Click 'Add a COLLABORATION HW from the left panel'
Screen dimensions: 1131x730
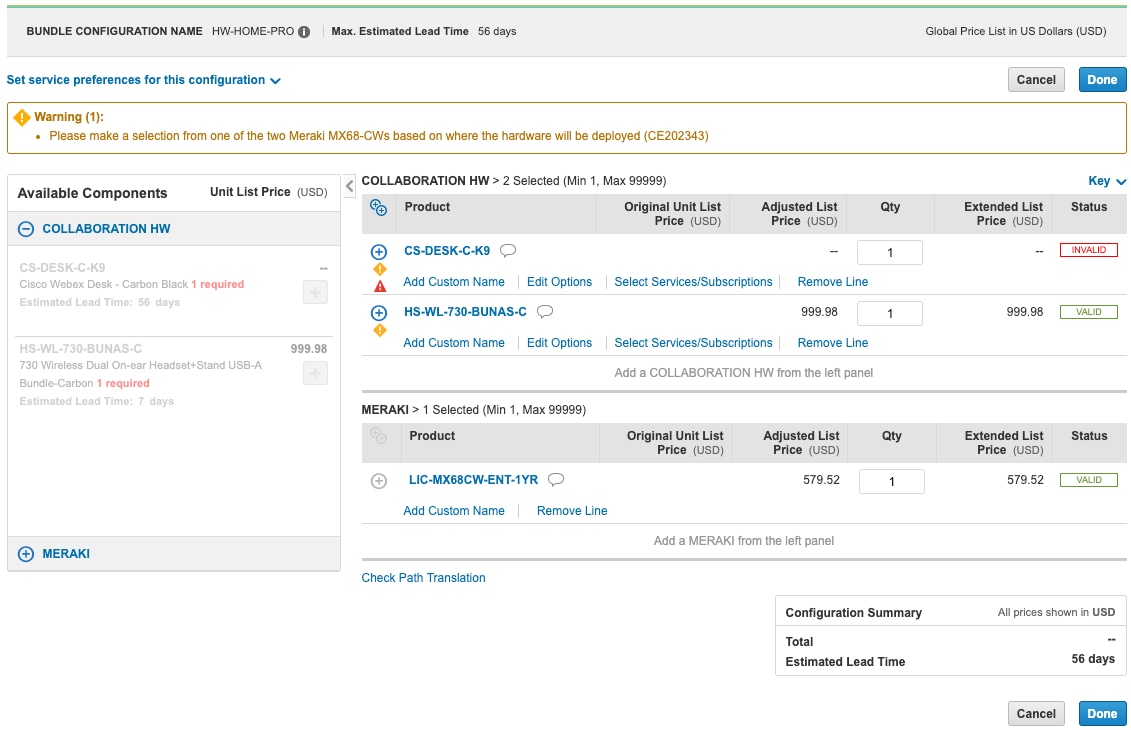point(744,373)
